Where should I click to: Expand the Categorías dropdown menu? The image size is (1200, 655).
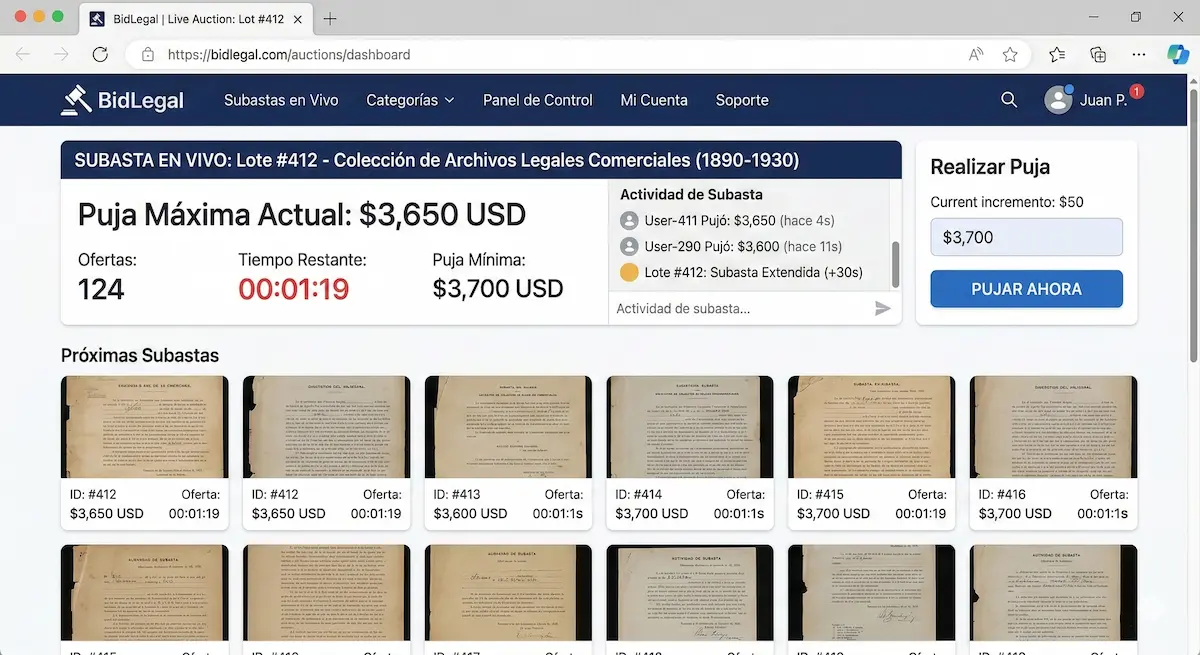410,100
